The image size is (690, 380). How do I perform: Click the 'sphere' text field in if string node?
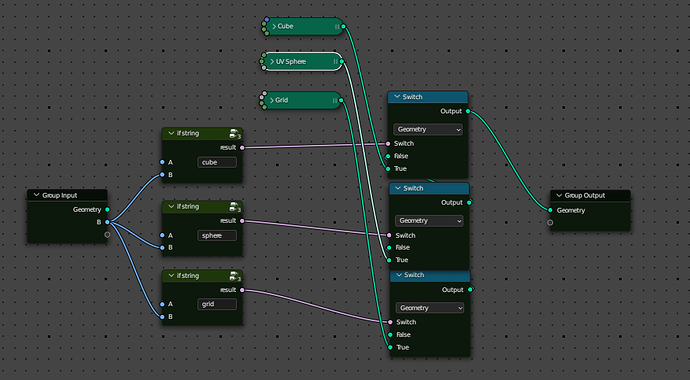217,235
